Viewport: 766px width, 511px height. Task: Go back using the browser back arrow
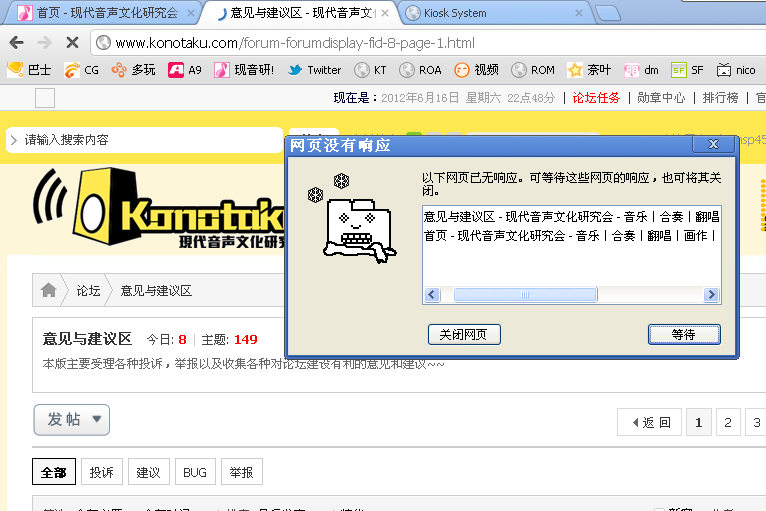[16, 43]
